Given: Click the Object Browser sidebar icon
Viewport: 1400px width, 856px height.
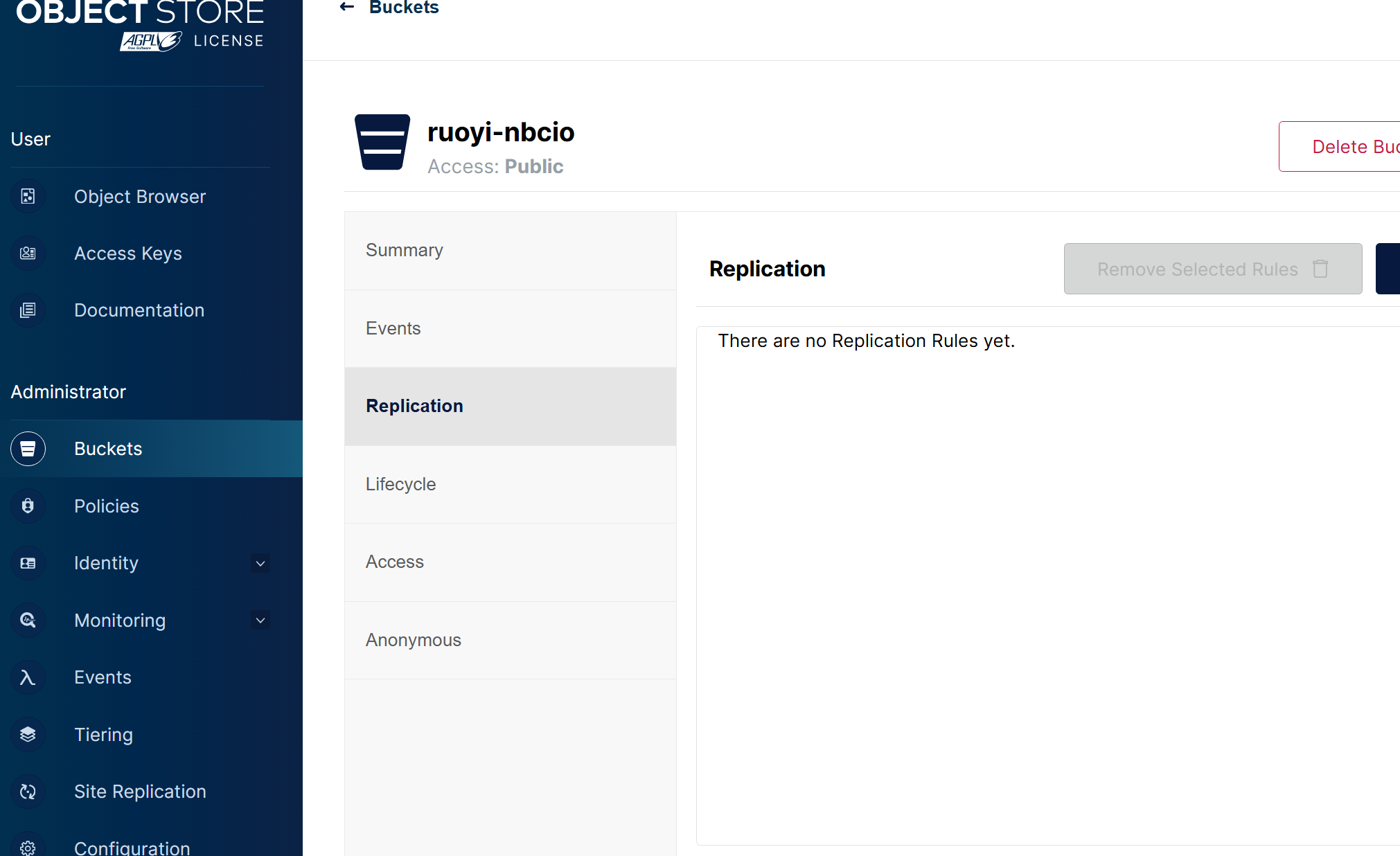Looking at the screenshot, I should point(28,197).
